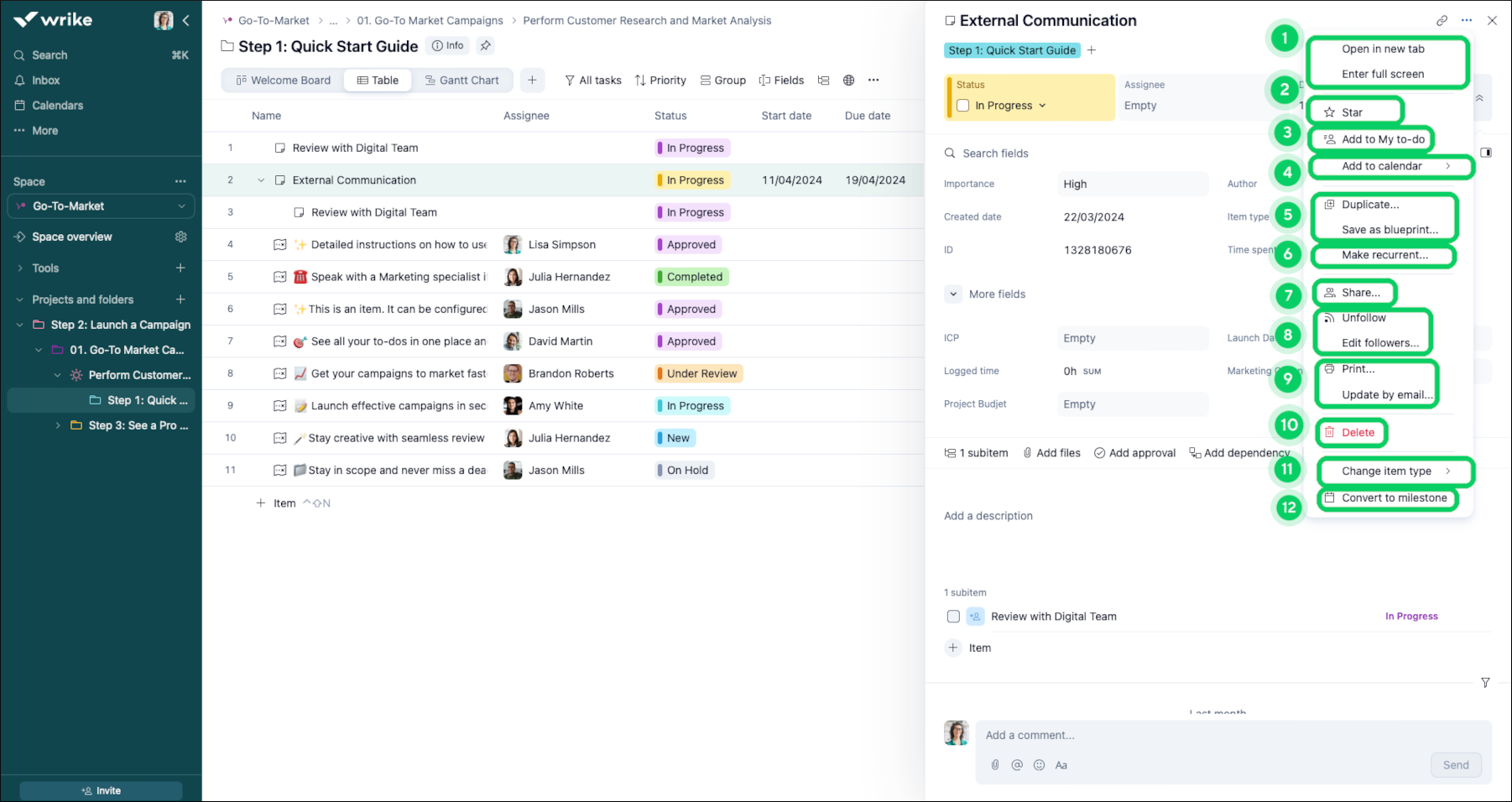Attach a file using the comment paperclip icon
Screen dimensions: 1512x802
coord(995,764)
